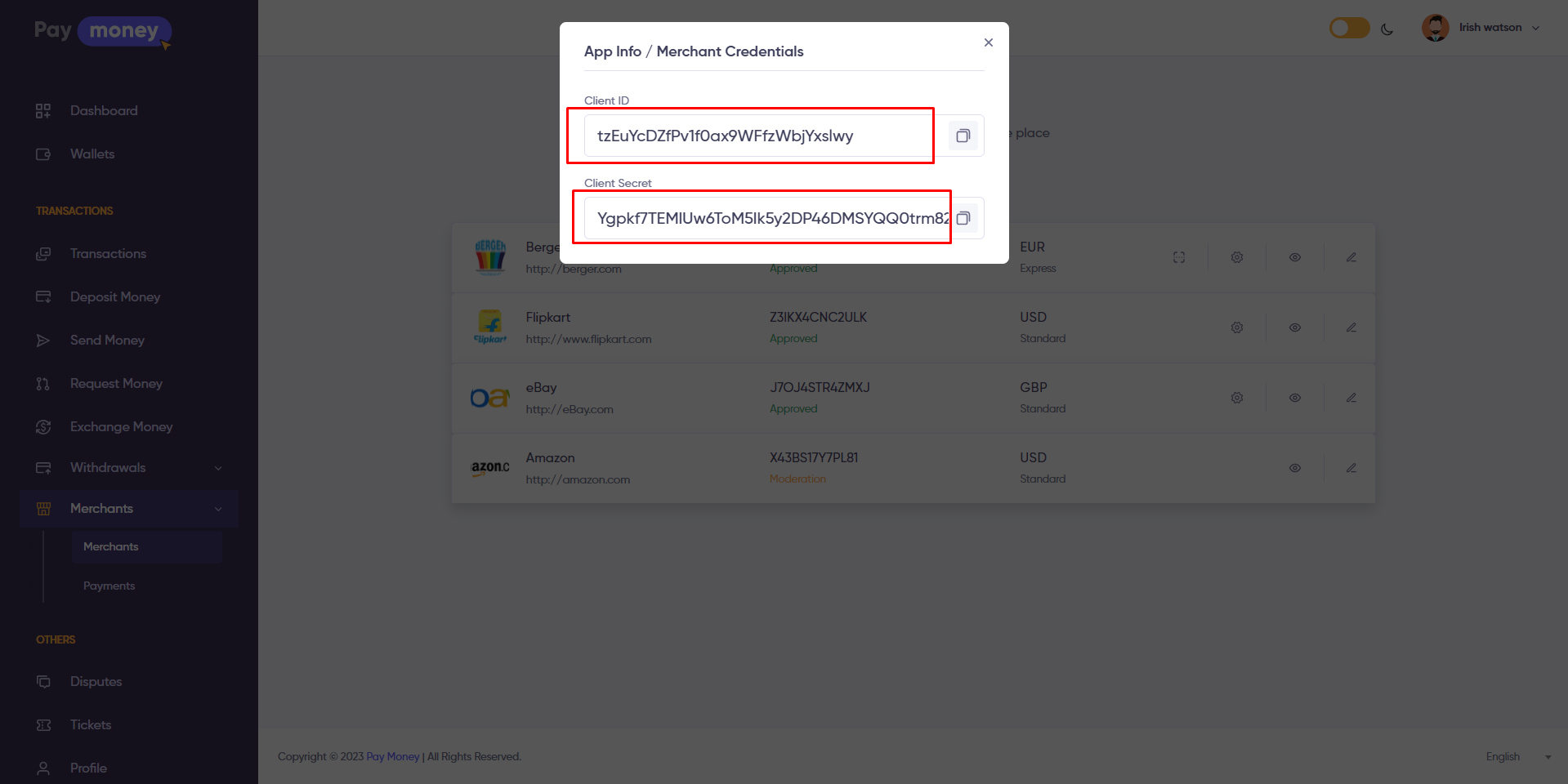Click the edit pencil for eBay merchant

(x=1351, y=398)
